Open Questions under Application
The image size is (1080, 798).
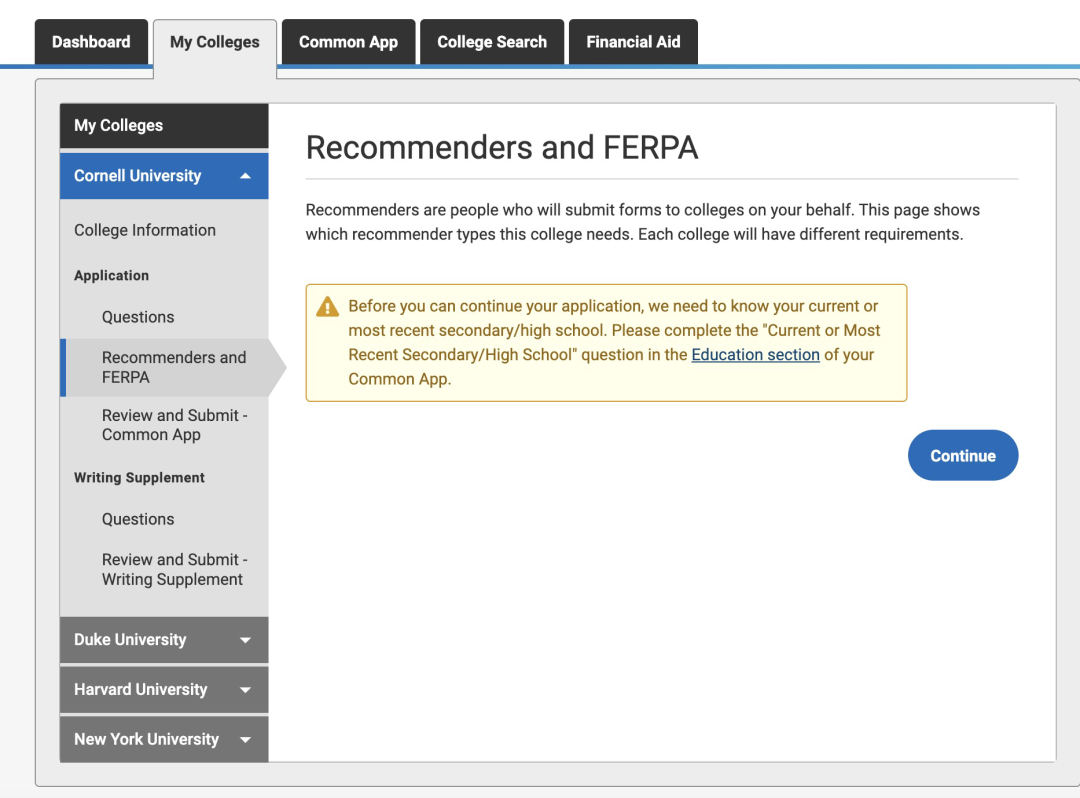(138, 317)
